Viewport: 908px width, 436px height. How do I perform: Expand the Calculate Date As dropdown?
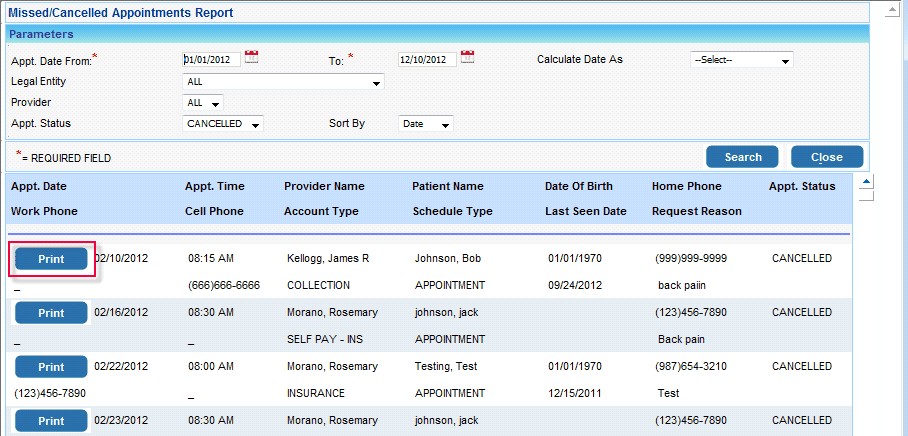click(x=741, y=60)
